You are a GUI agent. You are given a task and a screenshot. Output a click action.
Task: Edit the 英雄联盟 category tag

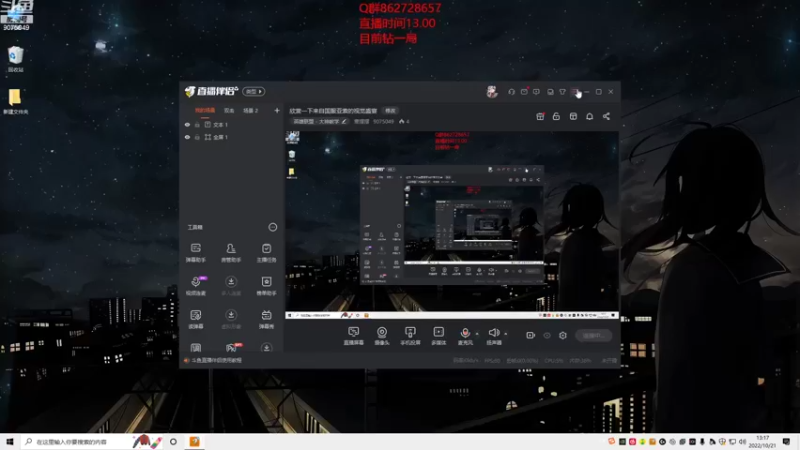[320, 121]
